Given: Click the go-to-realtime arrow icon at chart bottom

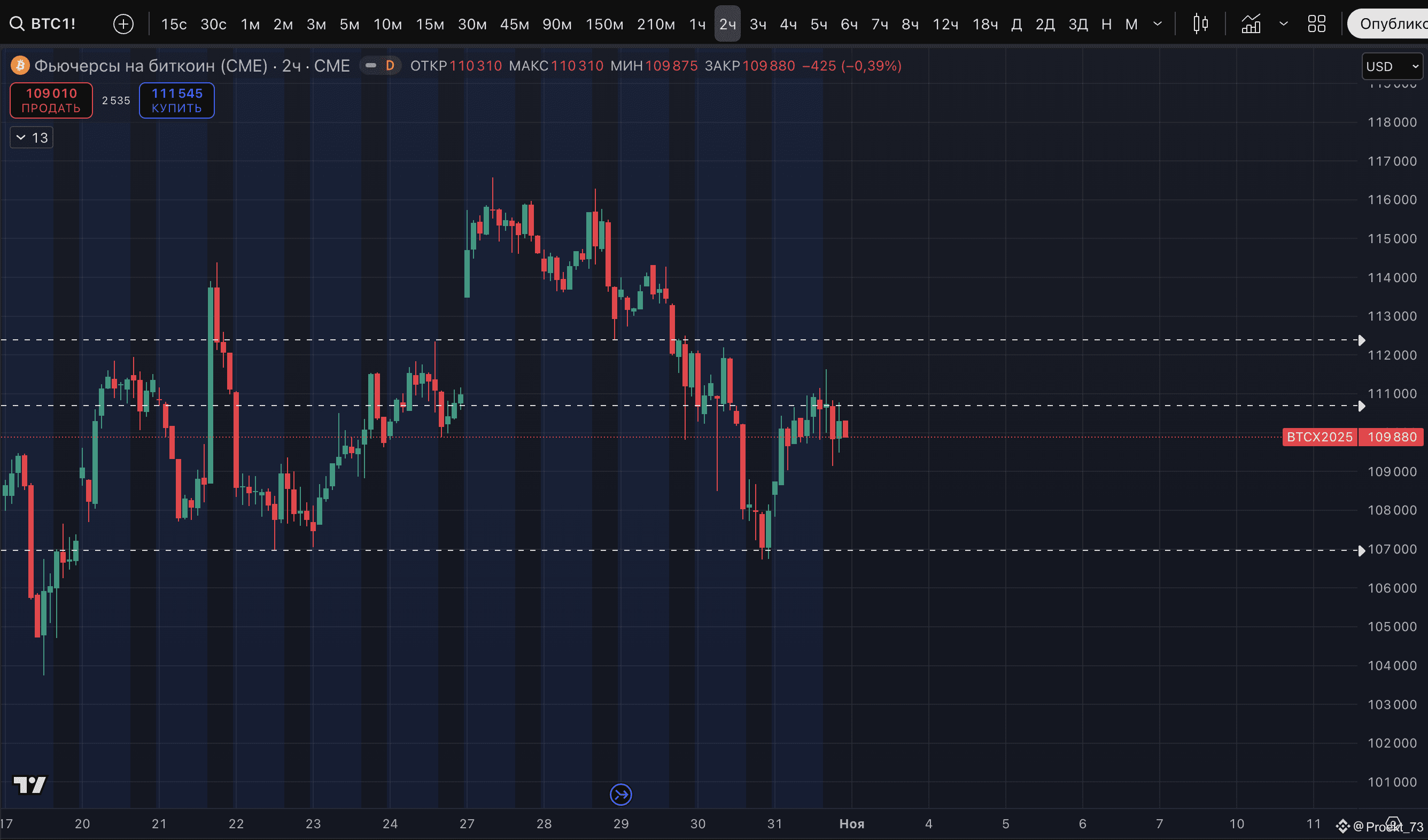Looking at the screenshot, I should coord(620,794).
